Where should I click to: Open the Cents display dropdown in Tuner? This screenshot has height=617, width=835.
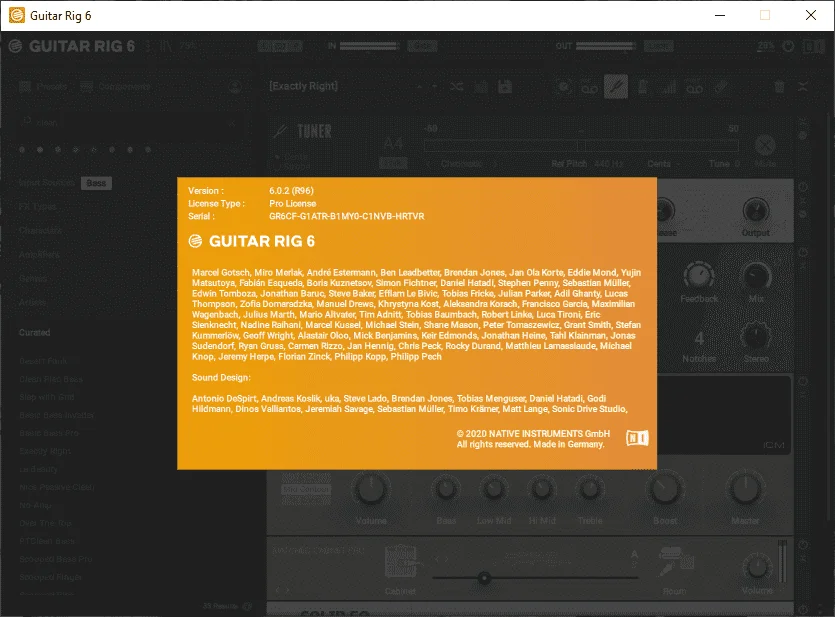point(663,163)
